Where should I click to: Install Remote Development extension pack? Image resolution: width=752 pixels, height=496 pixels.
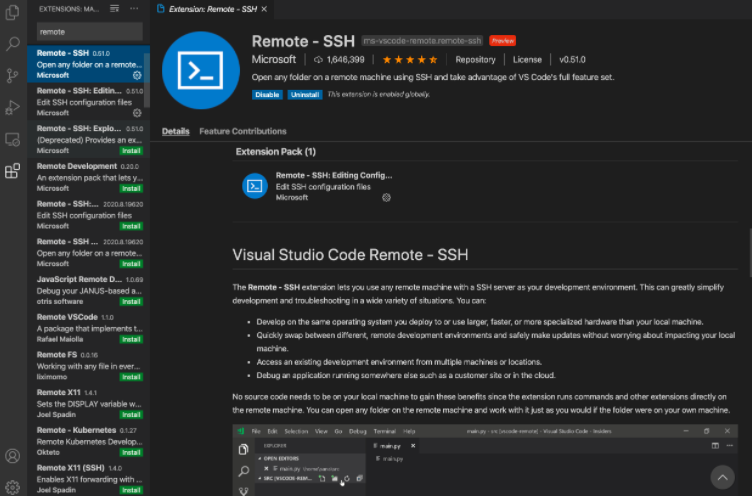[131, 189]
